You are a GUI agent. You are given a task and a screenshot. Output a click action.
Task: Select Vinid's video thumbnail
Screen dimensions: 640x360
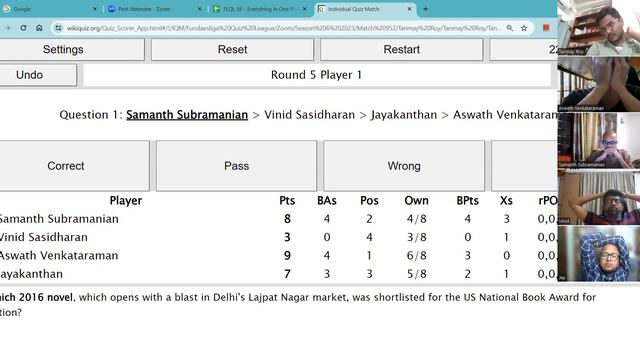tap(599, 197)
